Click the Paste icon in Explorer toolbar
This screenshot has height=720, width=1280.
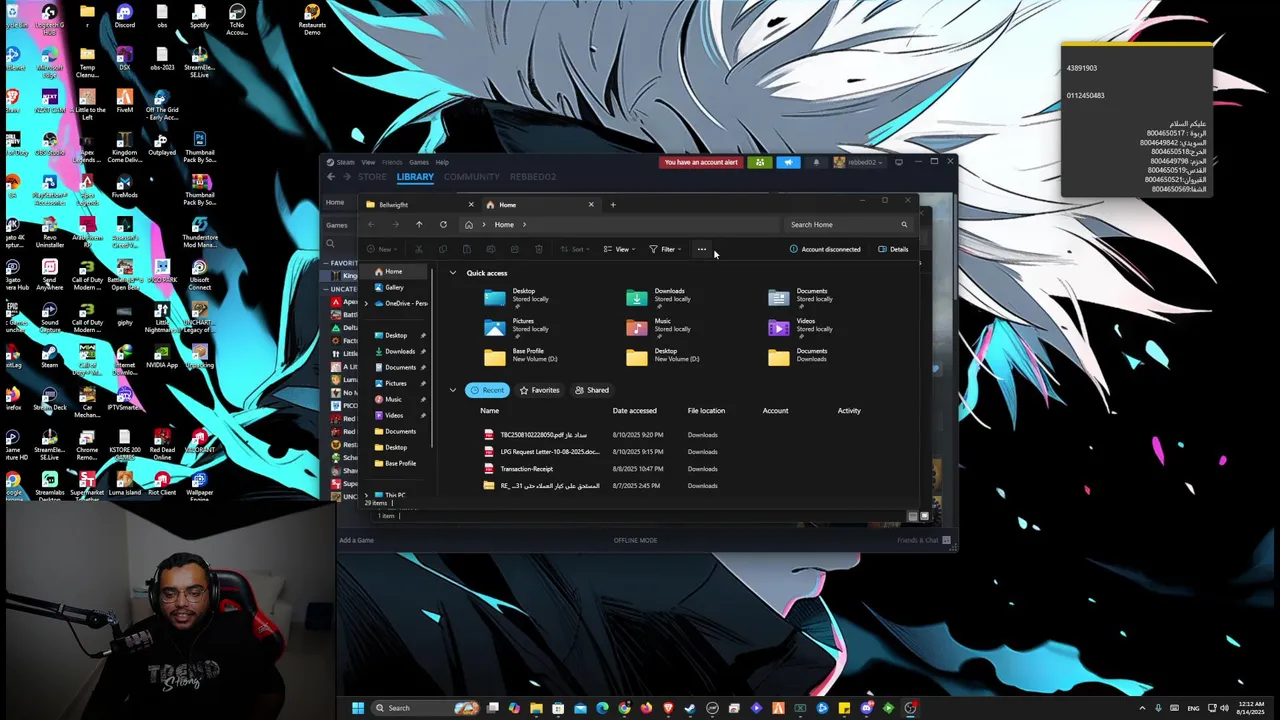coord(467,249)
